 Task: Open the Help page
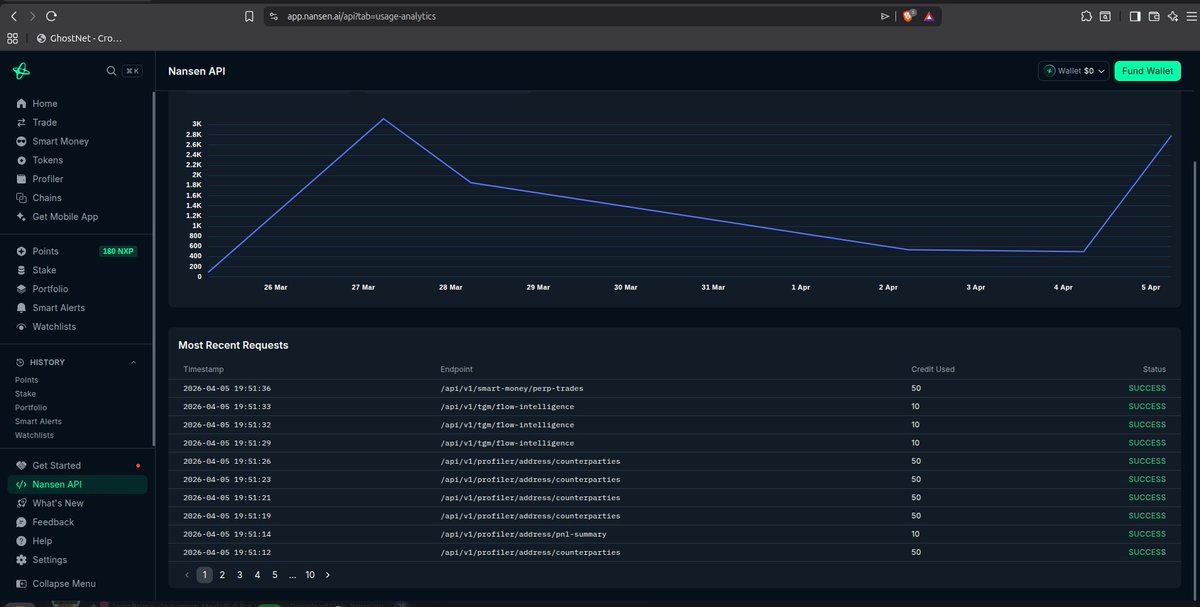click(x=42, y=541)
